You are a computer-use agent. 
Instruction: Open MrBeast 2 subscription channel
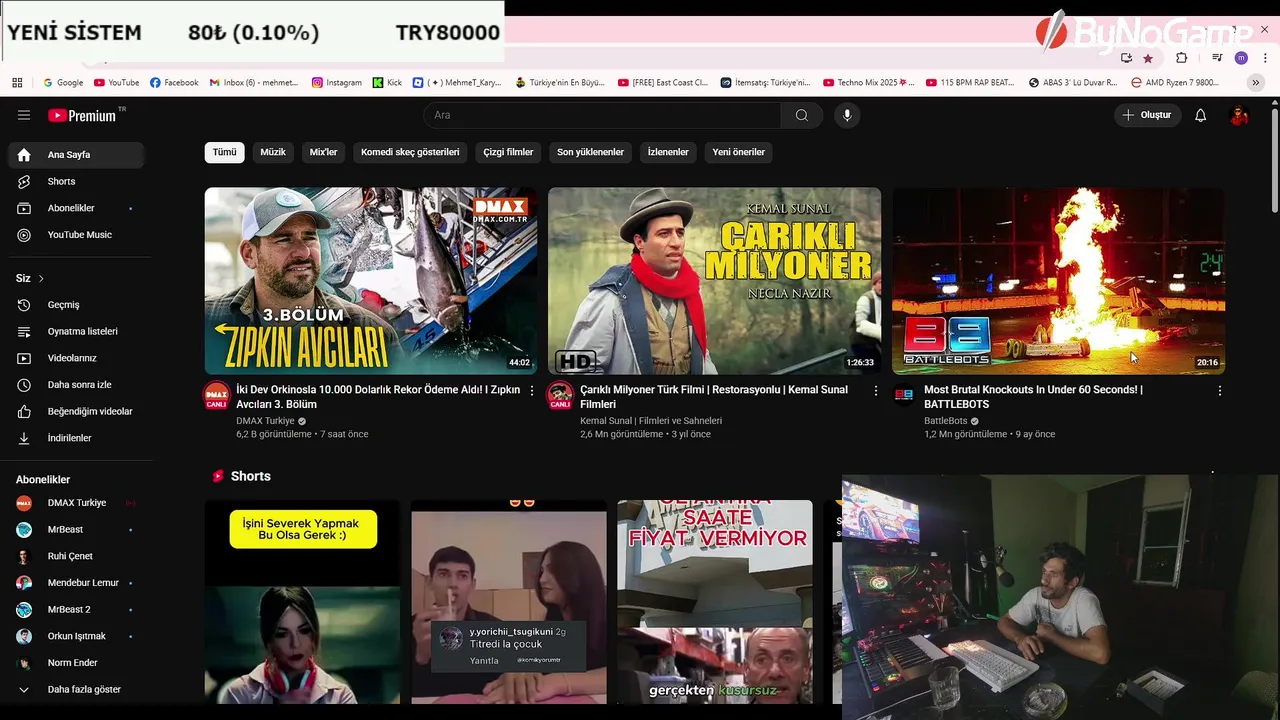tap(76, 609)
